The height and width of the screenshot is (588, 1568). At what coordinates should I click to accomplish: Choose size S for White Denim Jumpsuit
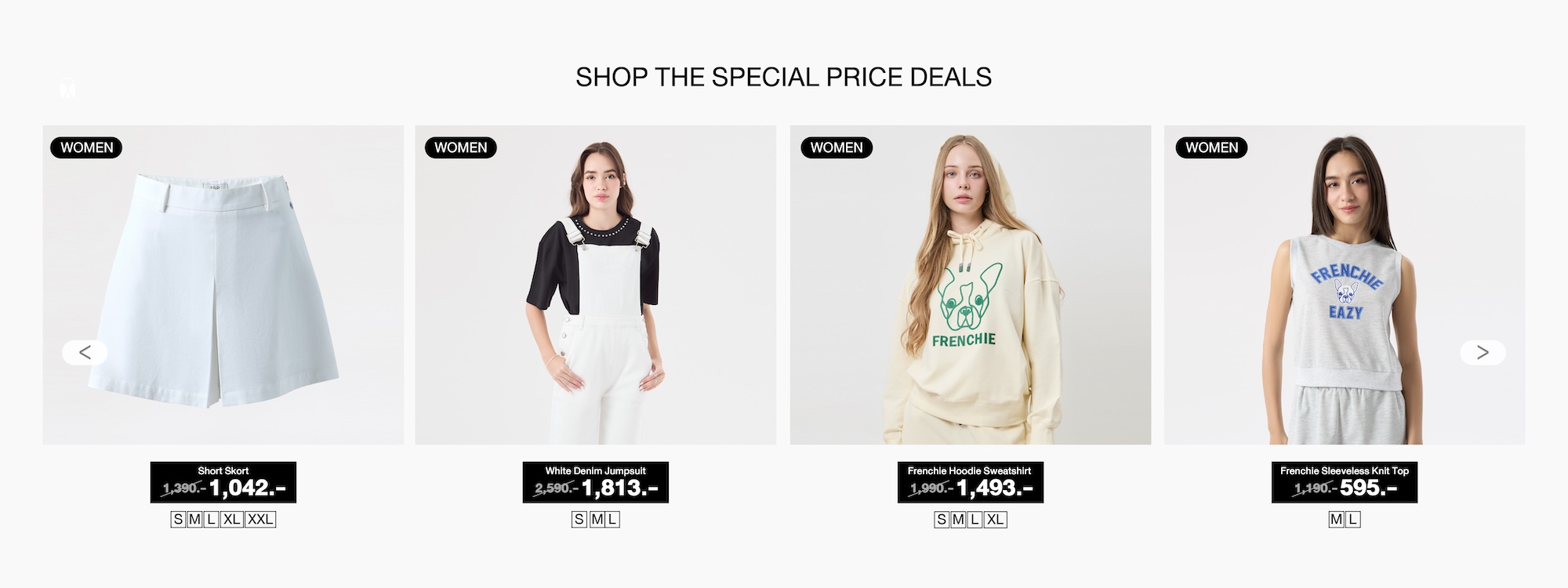click(x=579, y=519)
